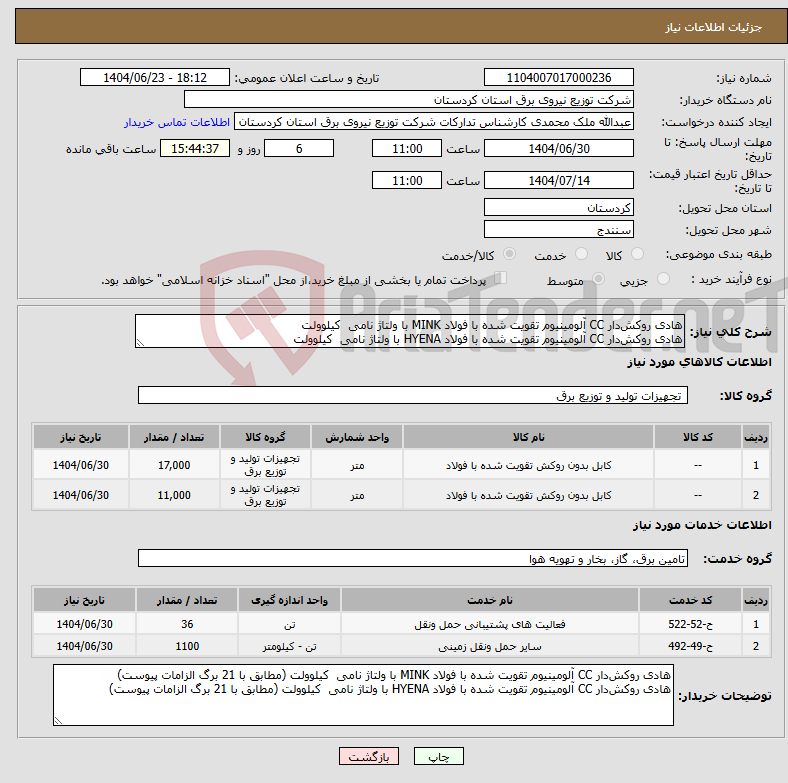Image resolution: width=788 pixels, height=783 pixels.
Task: Click the کد کالا column header
Action: (698, 437)
